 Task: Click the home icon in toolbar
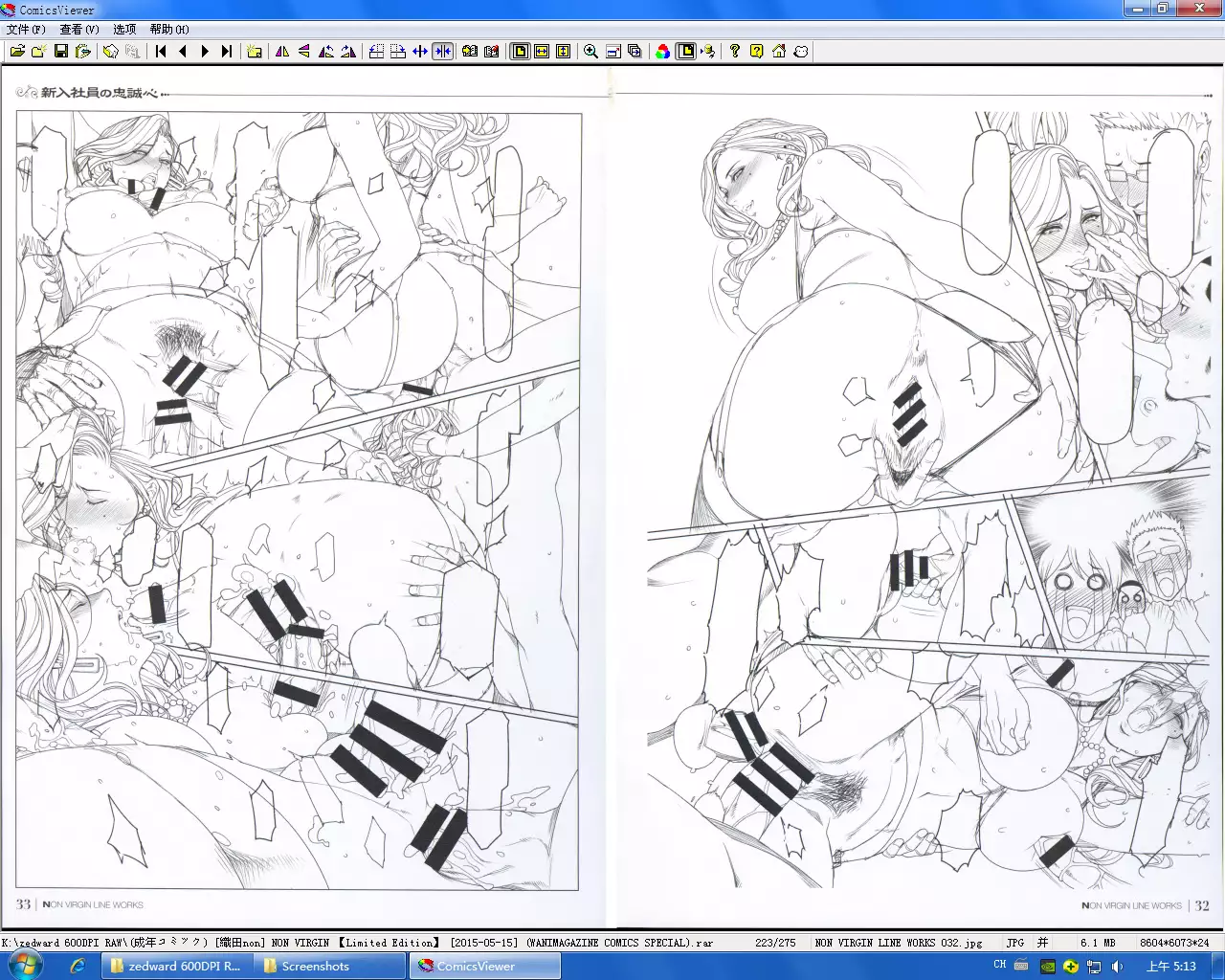pyautogui.click(x=779, y=52)
